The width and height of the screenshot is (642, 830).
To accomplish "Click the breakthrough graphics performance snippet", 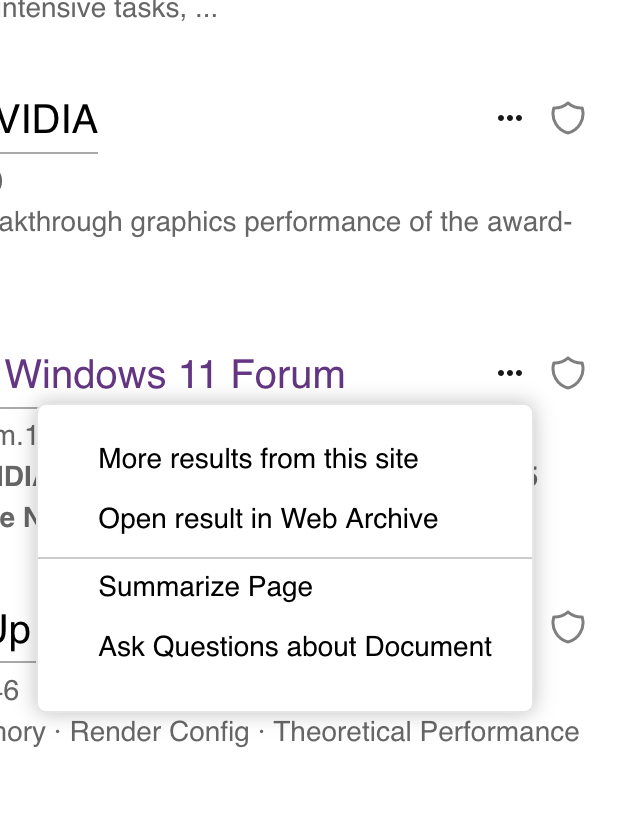I will (285, 221).
